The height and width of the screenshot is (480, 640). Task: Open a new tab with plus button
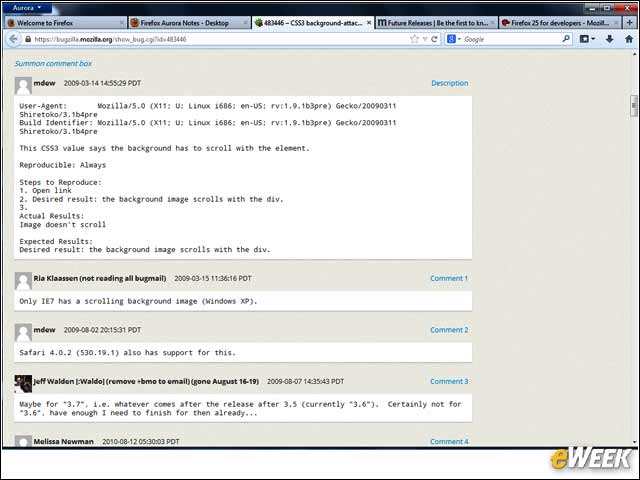pyautogui.click(x=629, y=23)
